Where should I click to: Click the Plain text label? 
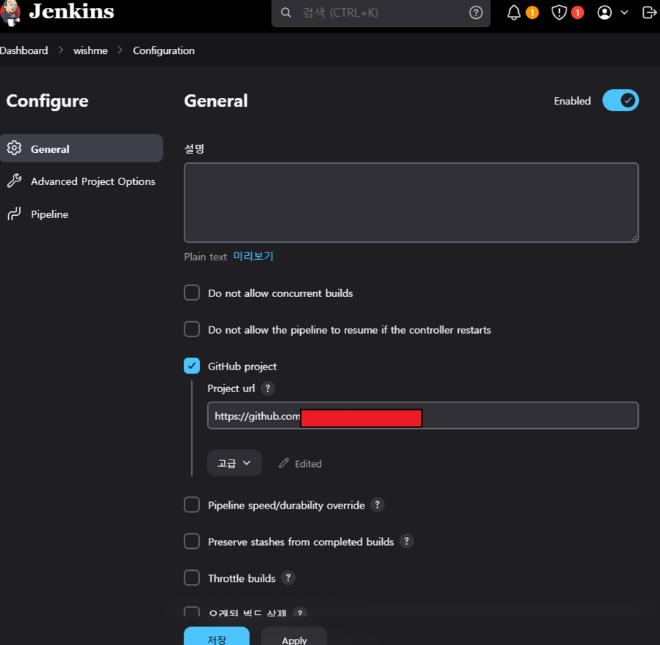tap(205, 256)
